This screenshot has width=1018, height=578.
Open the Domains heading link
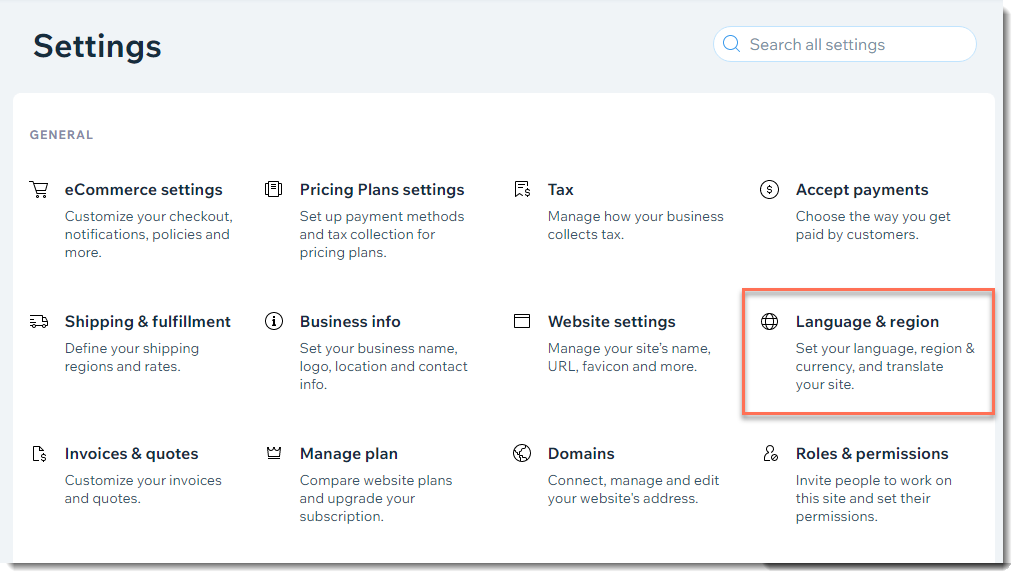581,453
